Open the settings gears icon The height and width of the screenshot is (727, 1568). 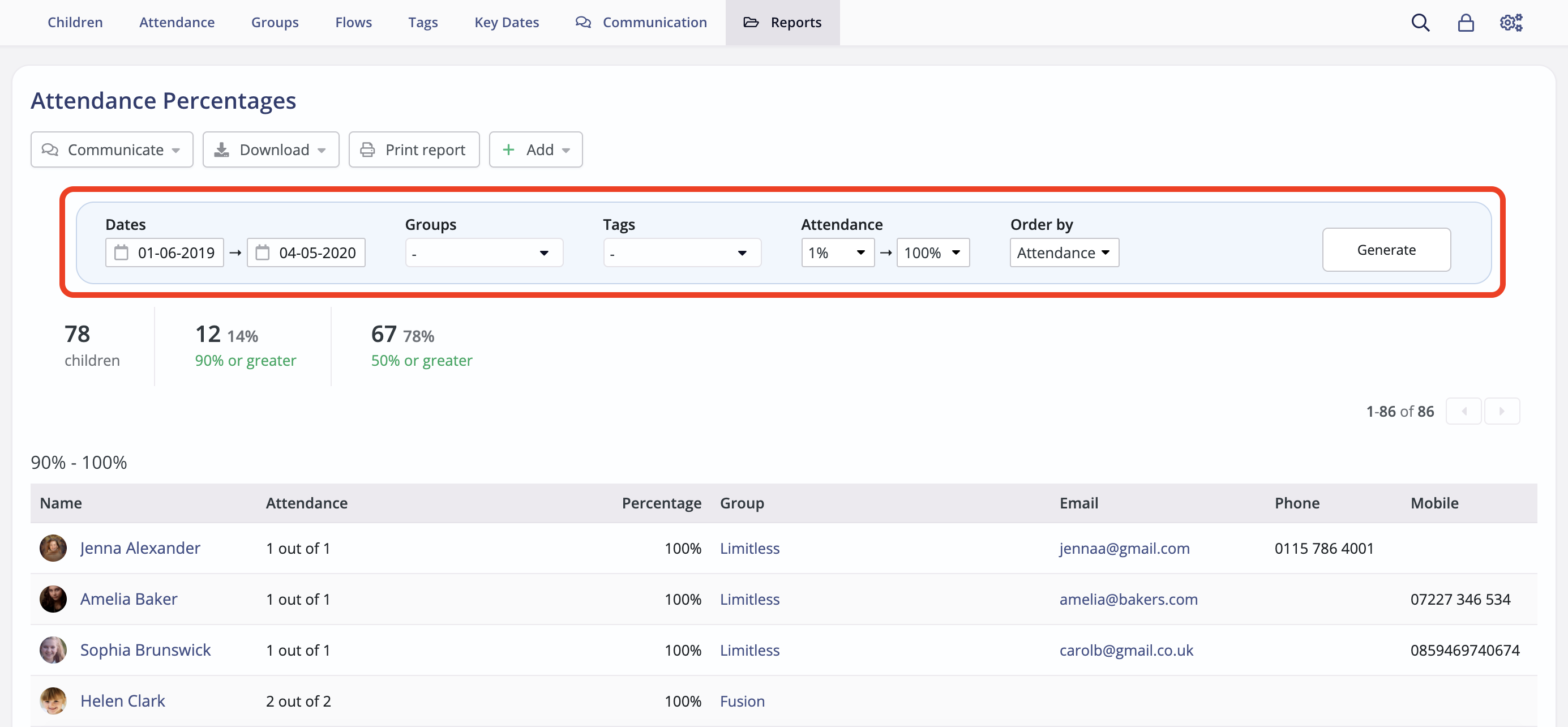tap(1510, 23)
